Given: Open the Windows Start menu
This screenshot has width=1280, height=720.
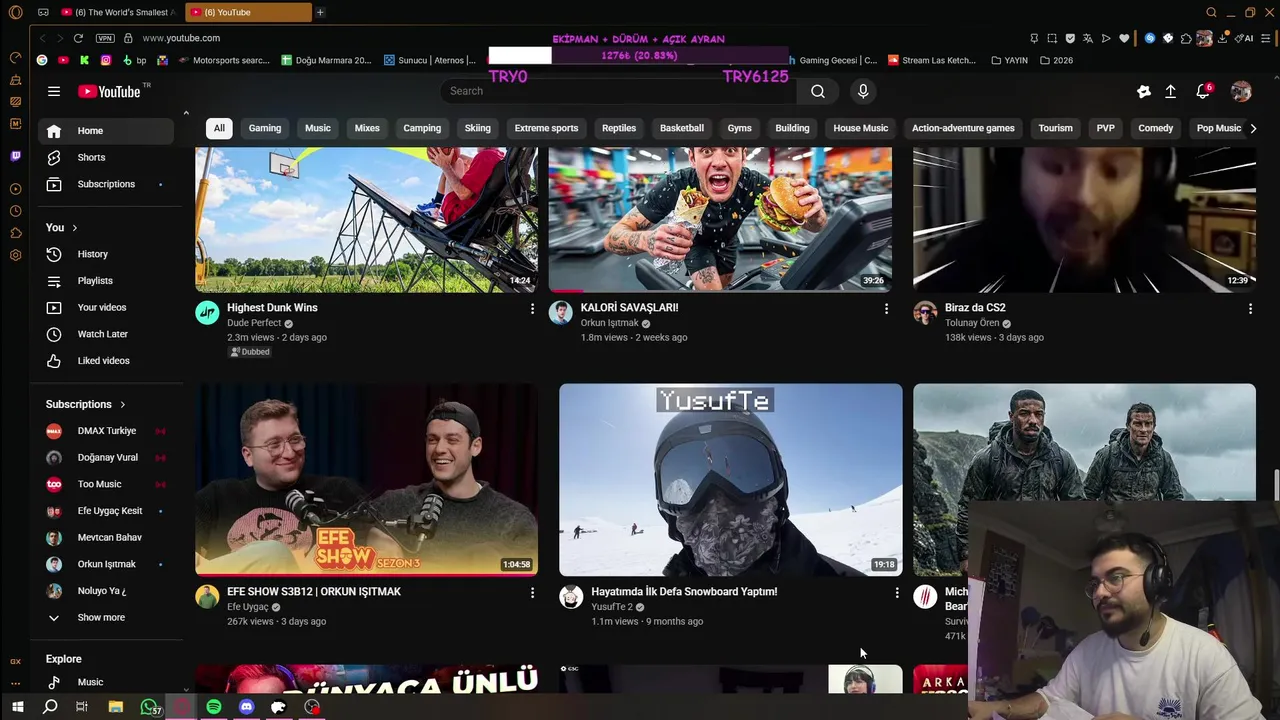Looking at the screenshot, I should [x=17, y=707].
